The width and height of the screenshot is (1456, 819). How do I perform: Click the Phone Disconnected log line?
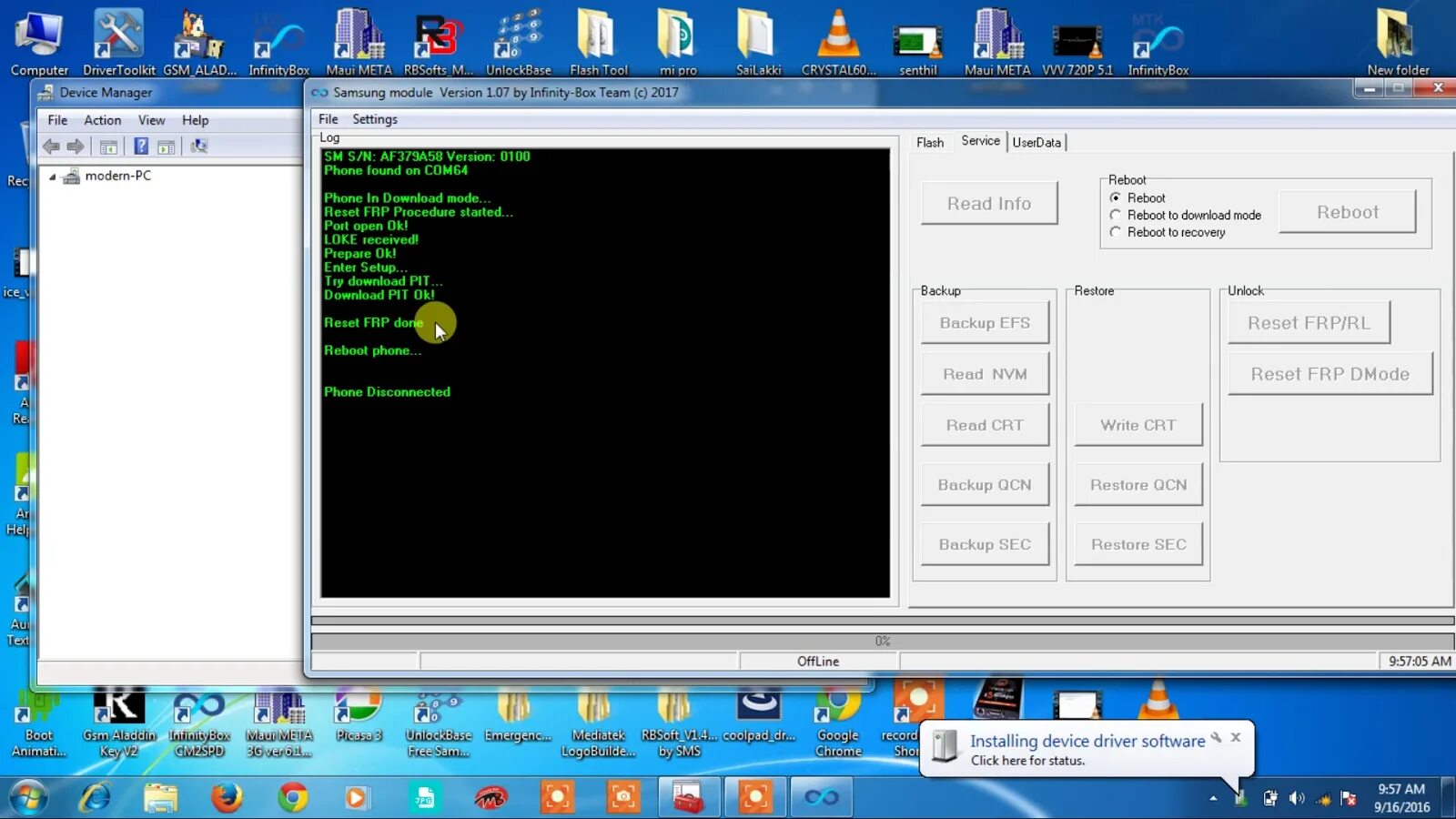pos(387,392)
